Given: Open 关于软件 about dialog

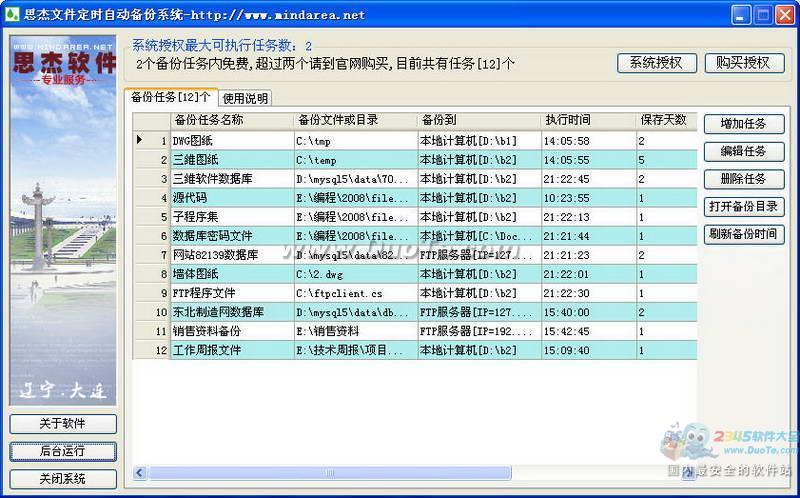Looking at the screenshot, I should 63,424.
